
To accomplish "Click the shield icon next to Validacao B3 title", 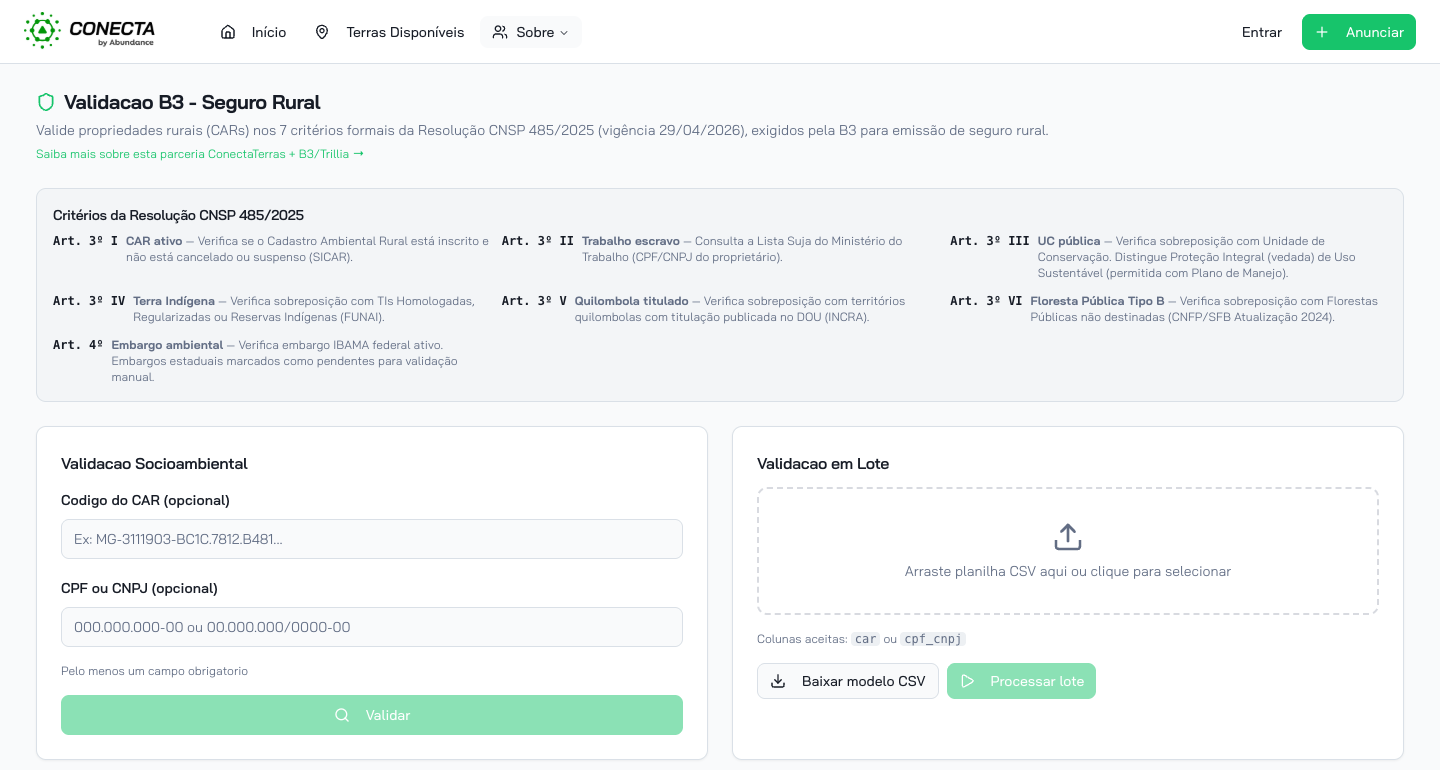I will [x=45, y=102].
